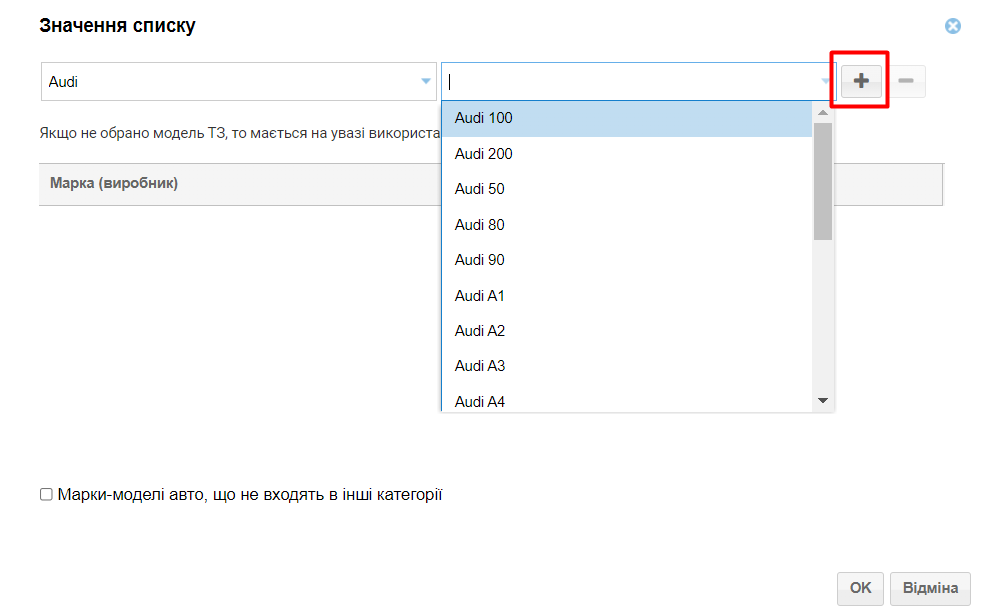Click the minus remove button

pyautogui.click(x=906, y=81)
